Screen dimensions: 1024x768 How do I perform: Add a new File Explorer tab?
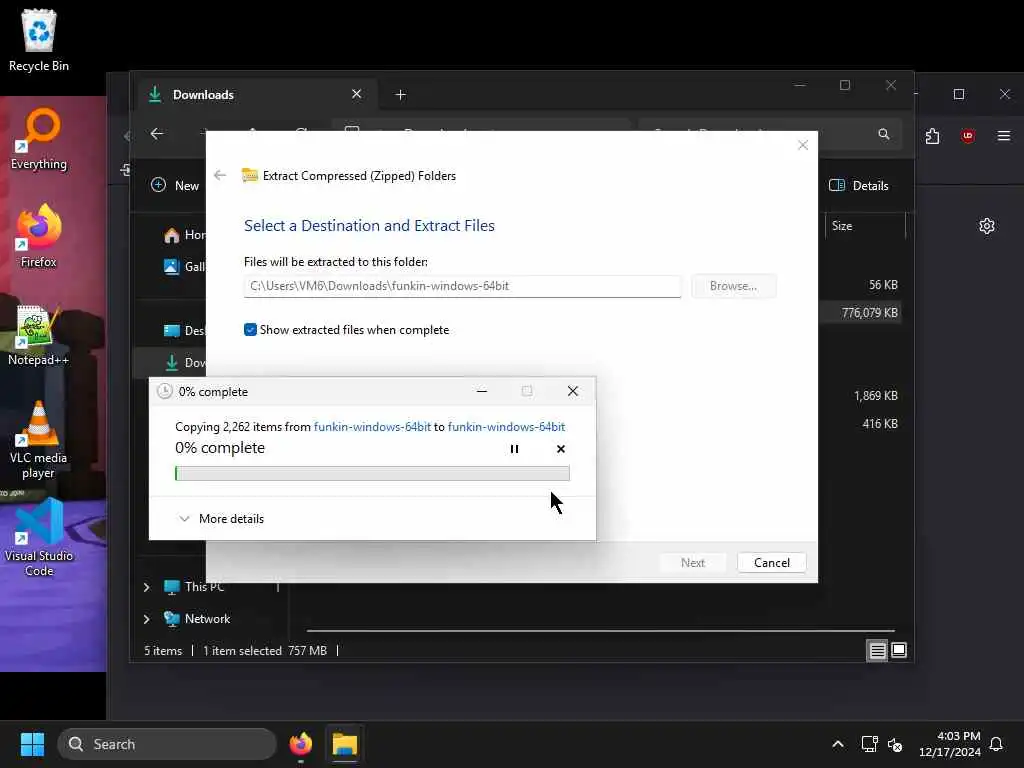click(x=400, y=95)
